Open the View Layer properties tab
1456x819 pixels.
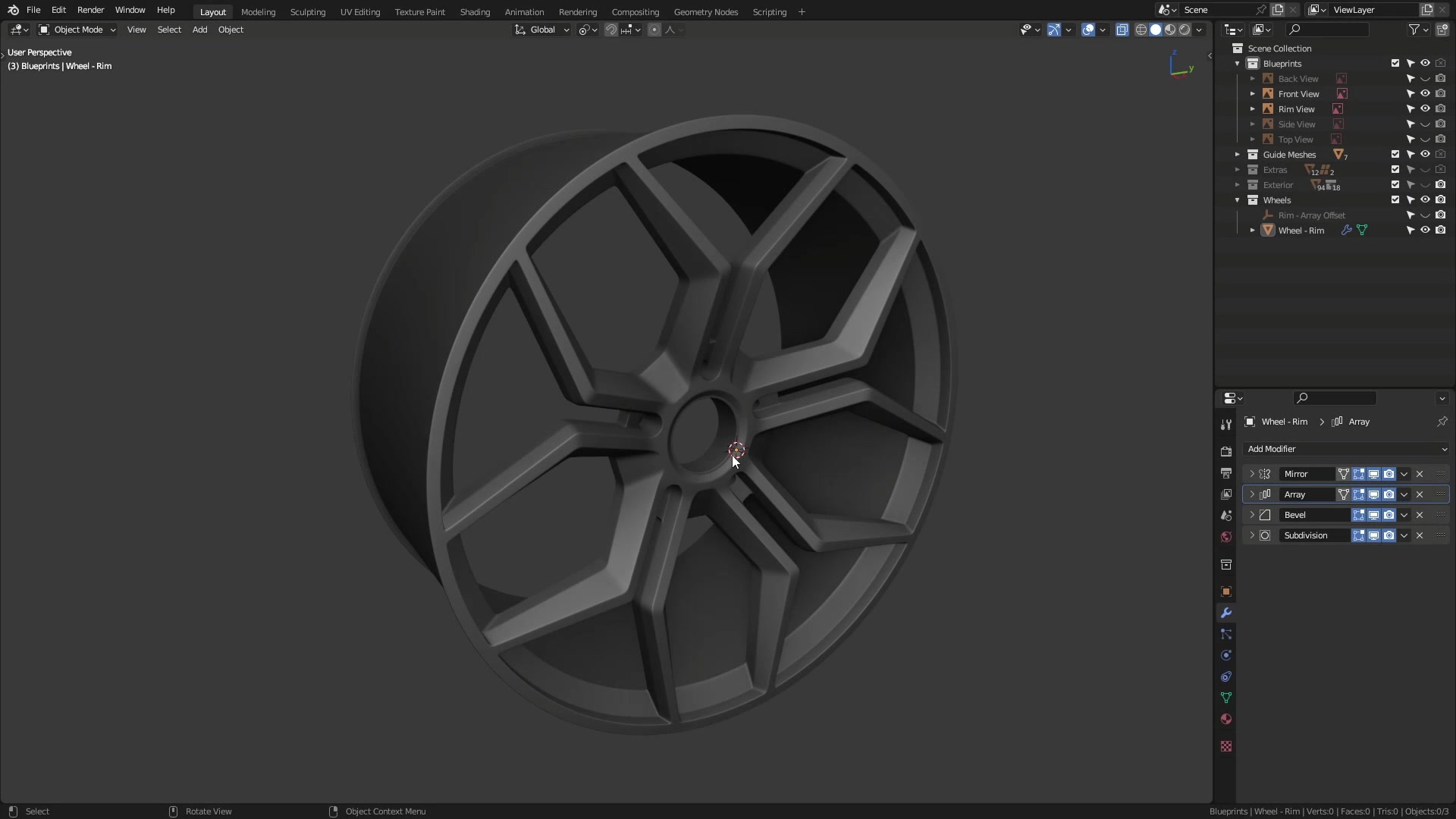(1225, 494)
